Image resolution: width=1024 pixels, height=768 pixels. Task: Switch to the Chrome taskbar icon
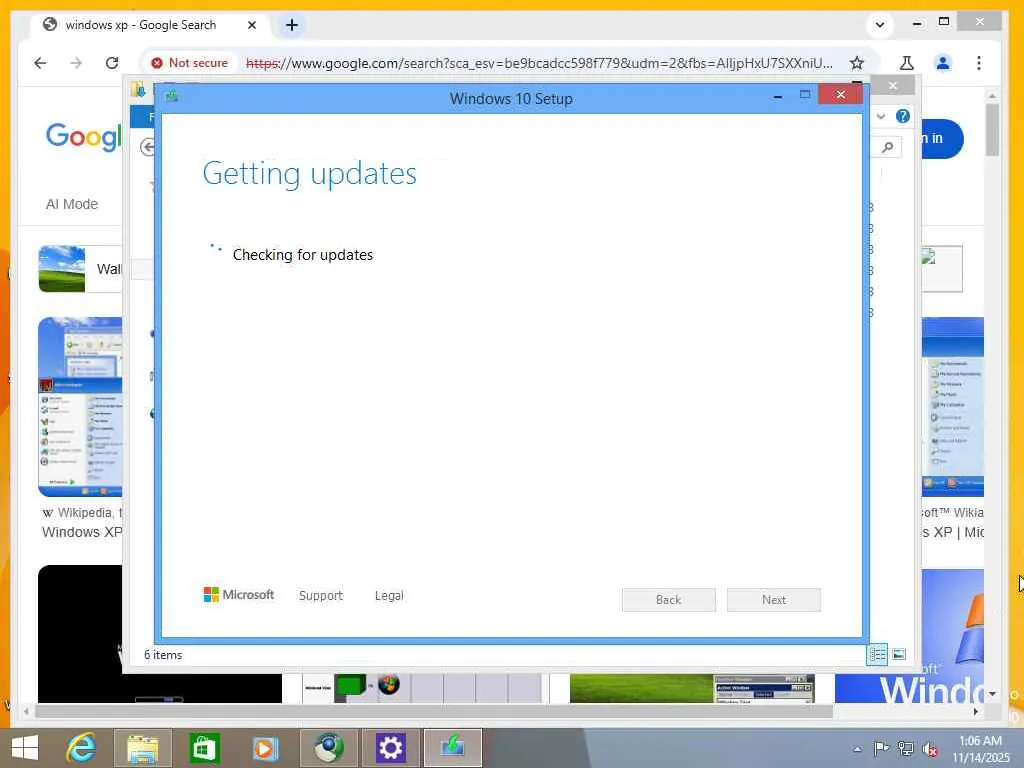(x=328, y=748)
